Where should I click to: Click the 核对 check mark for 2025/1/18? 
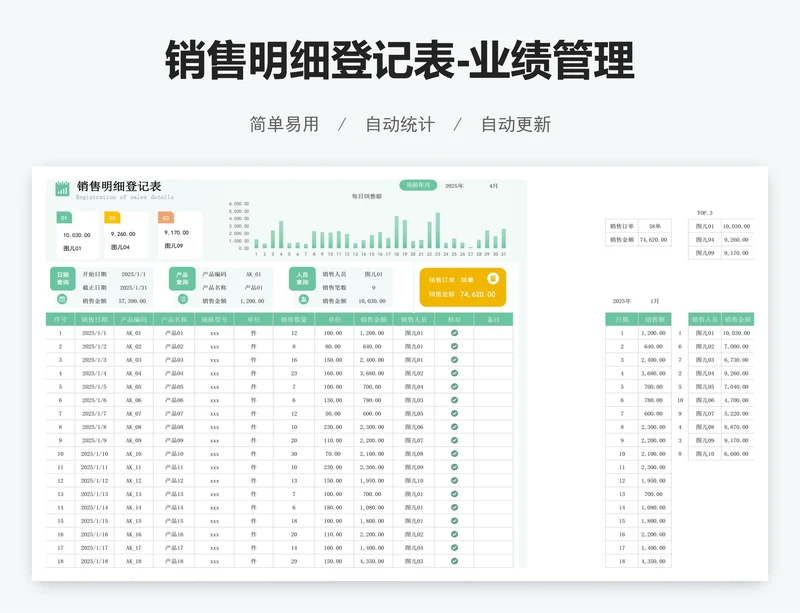point(454,561)
